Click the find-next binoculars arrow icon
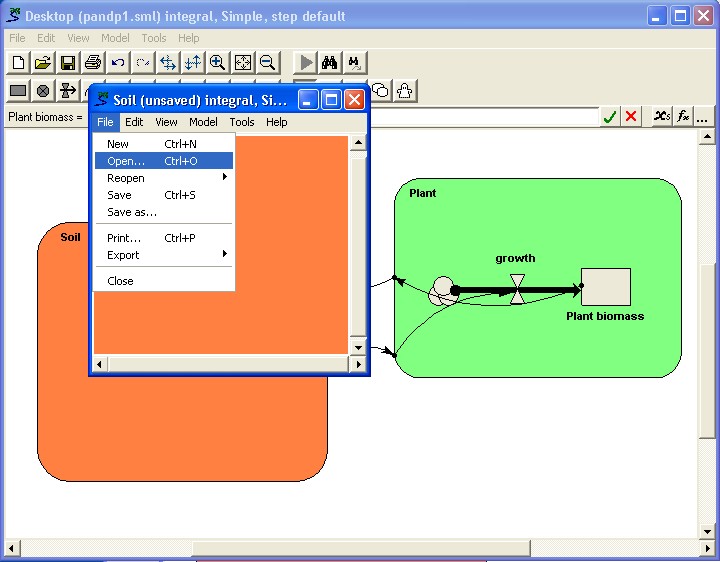 (354, 62)
